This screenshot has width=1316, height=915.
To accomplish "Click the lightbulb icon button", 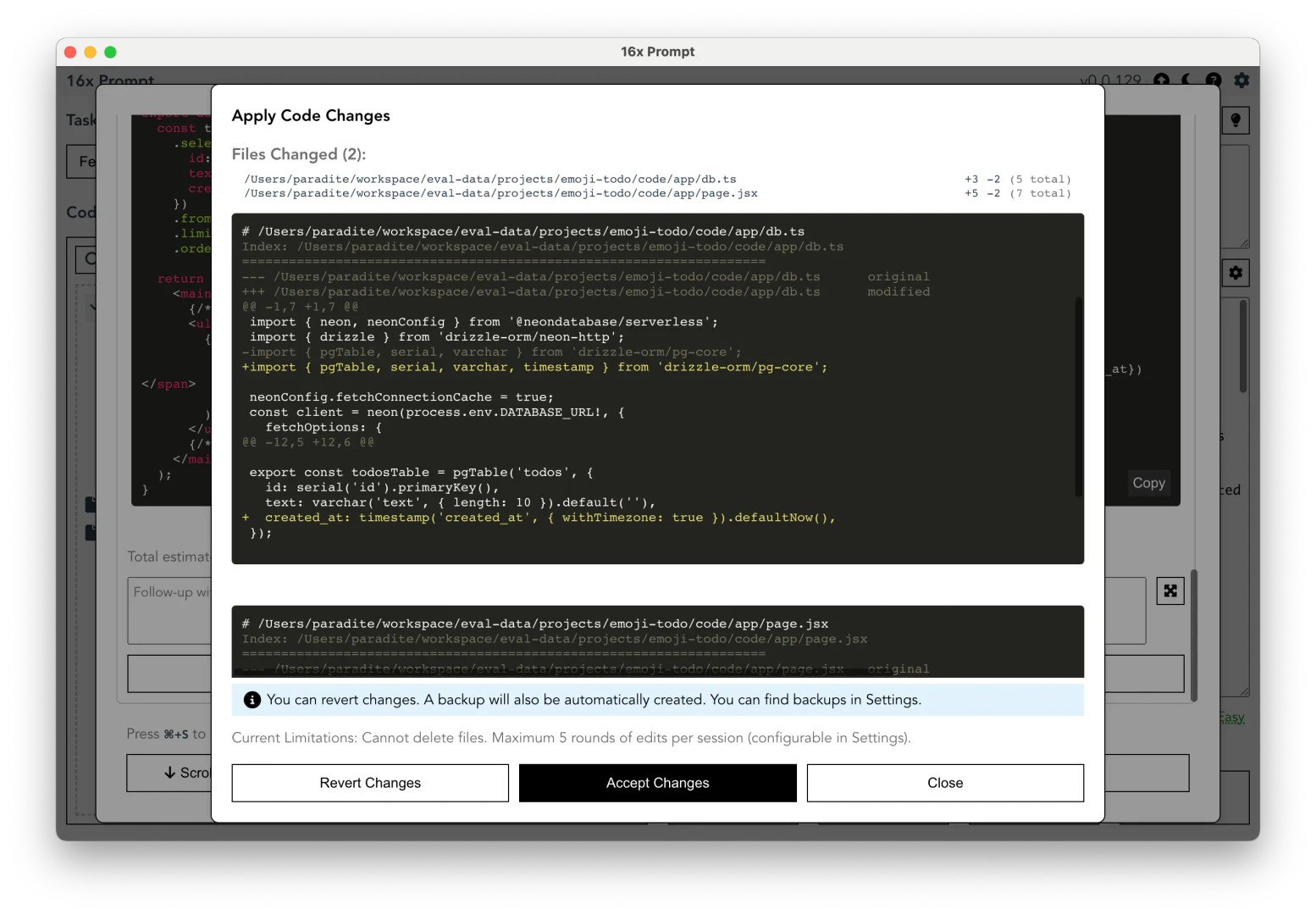I will [x=1236, y=120].
